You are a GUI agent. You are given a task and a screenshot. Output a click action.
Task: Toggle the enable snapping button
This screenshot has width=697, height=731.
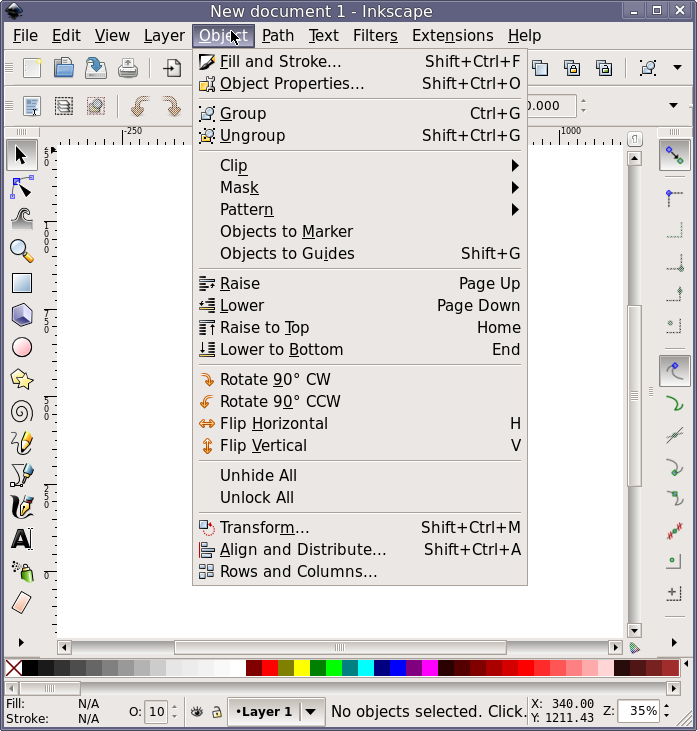[675, 155]
